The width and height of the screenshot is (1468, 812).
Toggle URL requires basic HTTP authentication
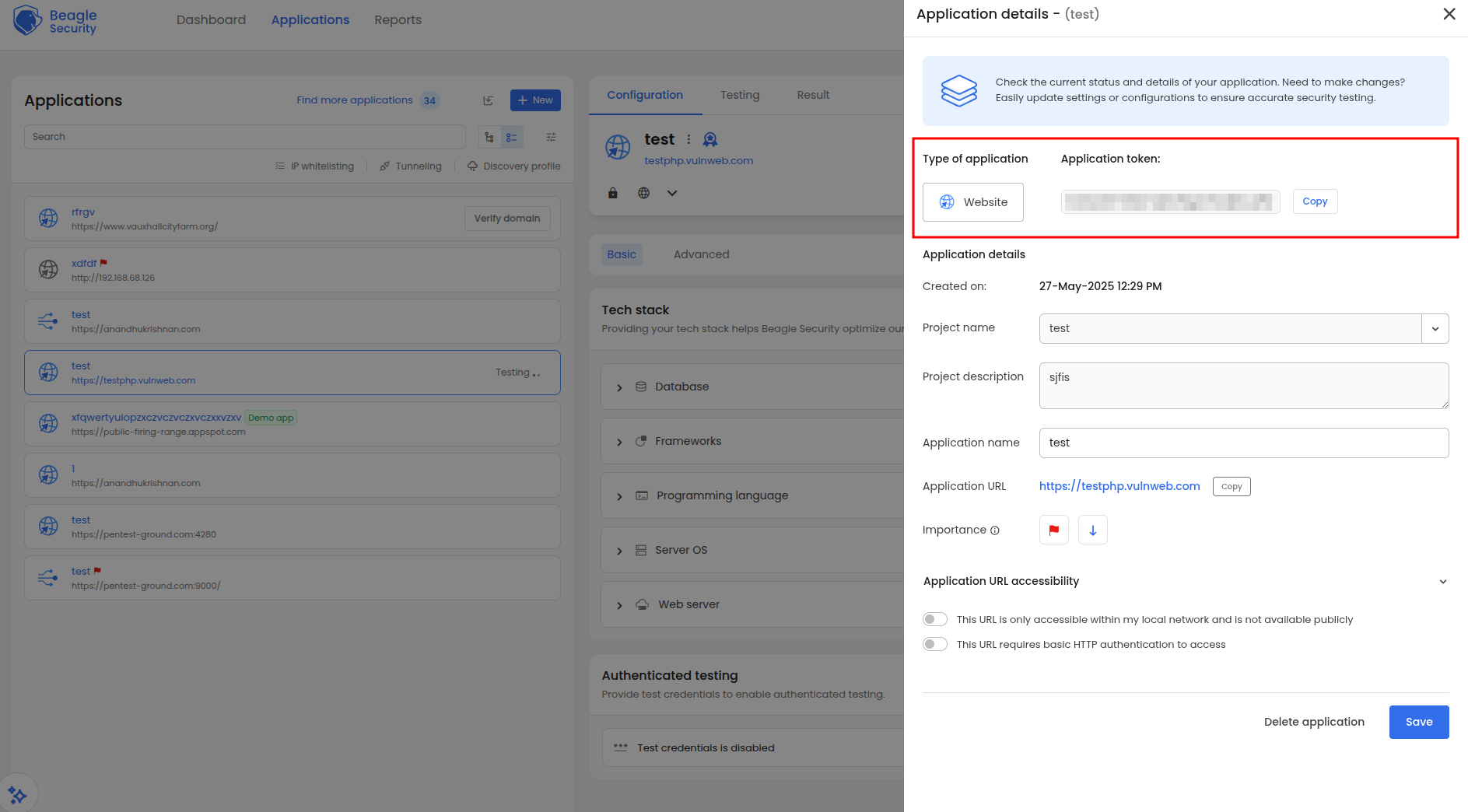coord(934,644)
